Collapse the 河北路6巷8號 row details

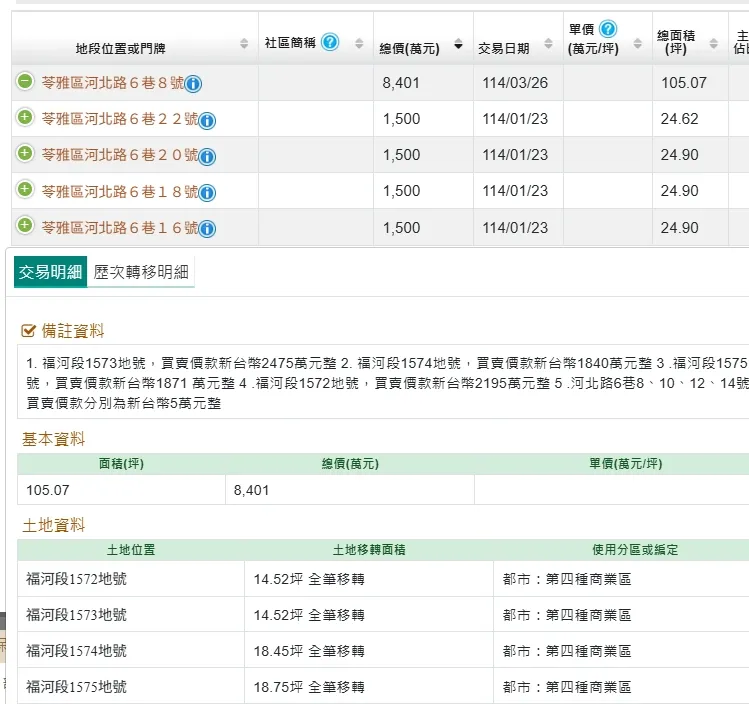(25, 81)
